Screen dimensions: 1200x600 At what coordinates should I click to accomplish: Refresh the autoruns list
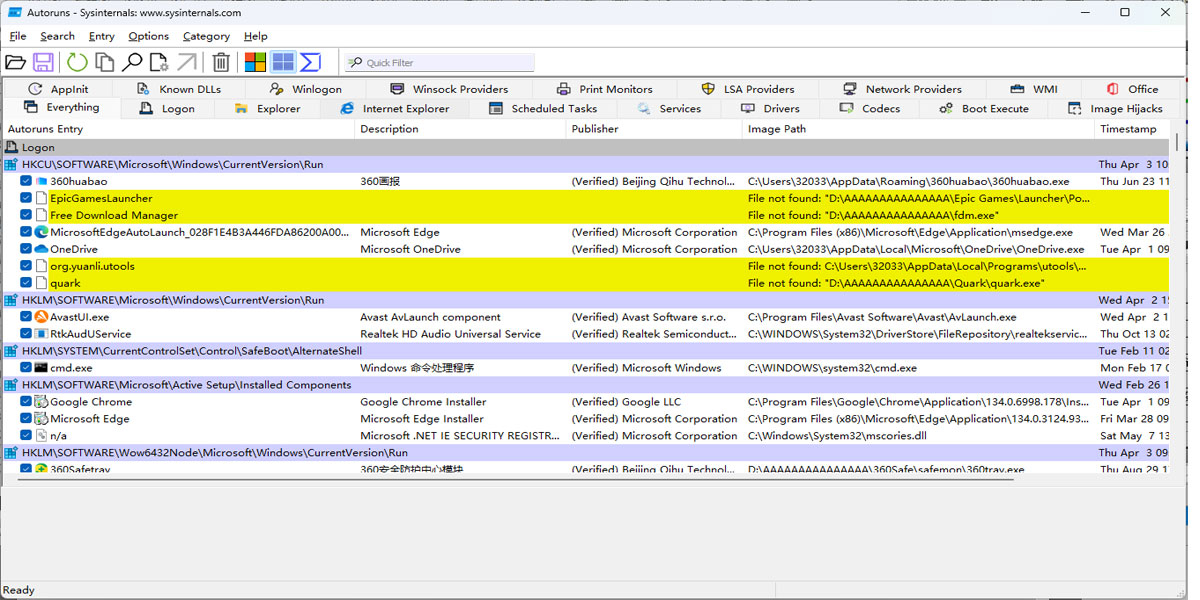tap(77, 62)
